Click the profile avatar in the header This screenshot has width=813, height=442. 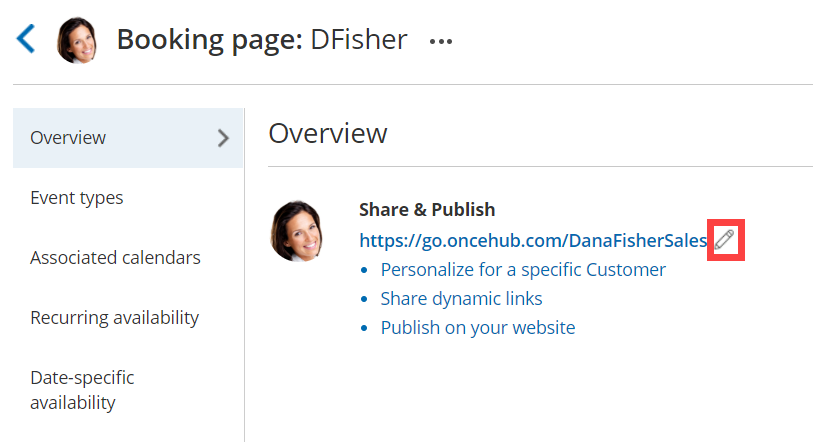coord(77,40)
